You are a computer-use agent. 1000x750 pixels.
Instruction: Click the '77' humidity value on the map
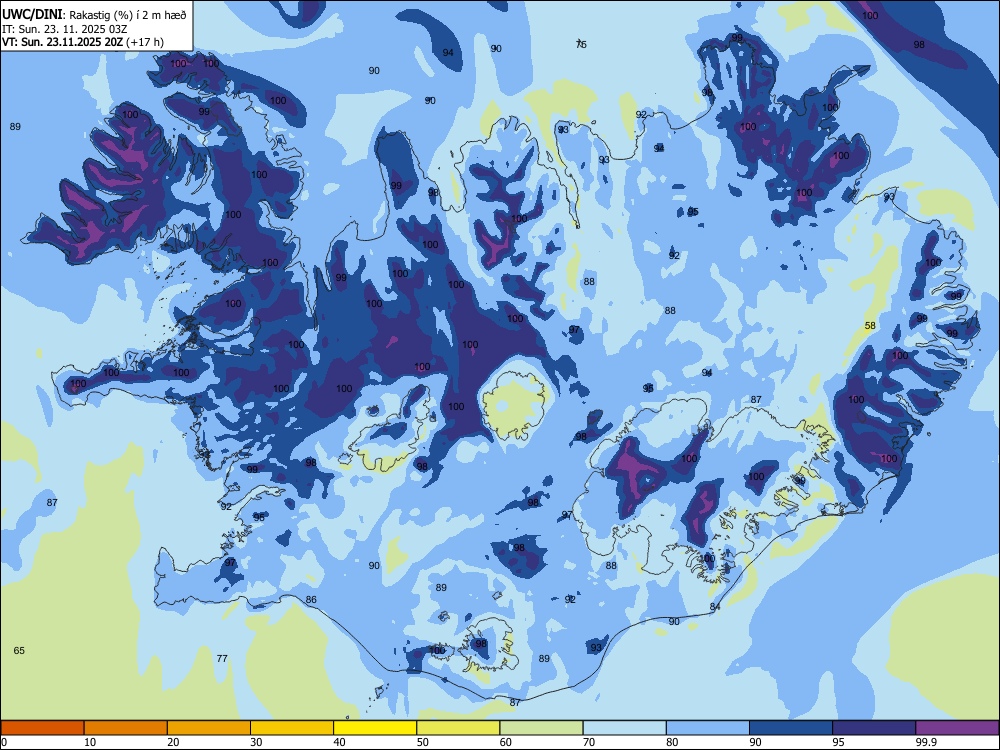[222, 658]
